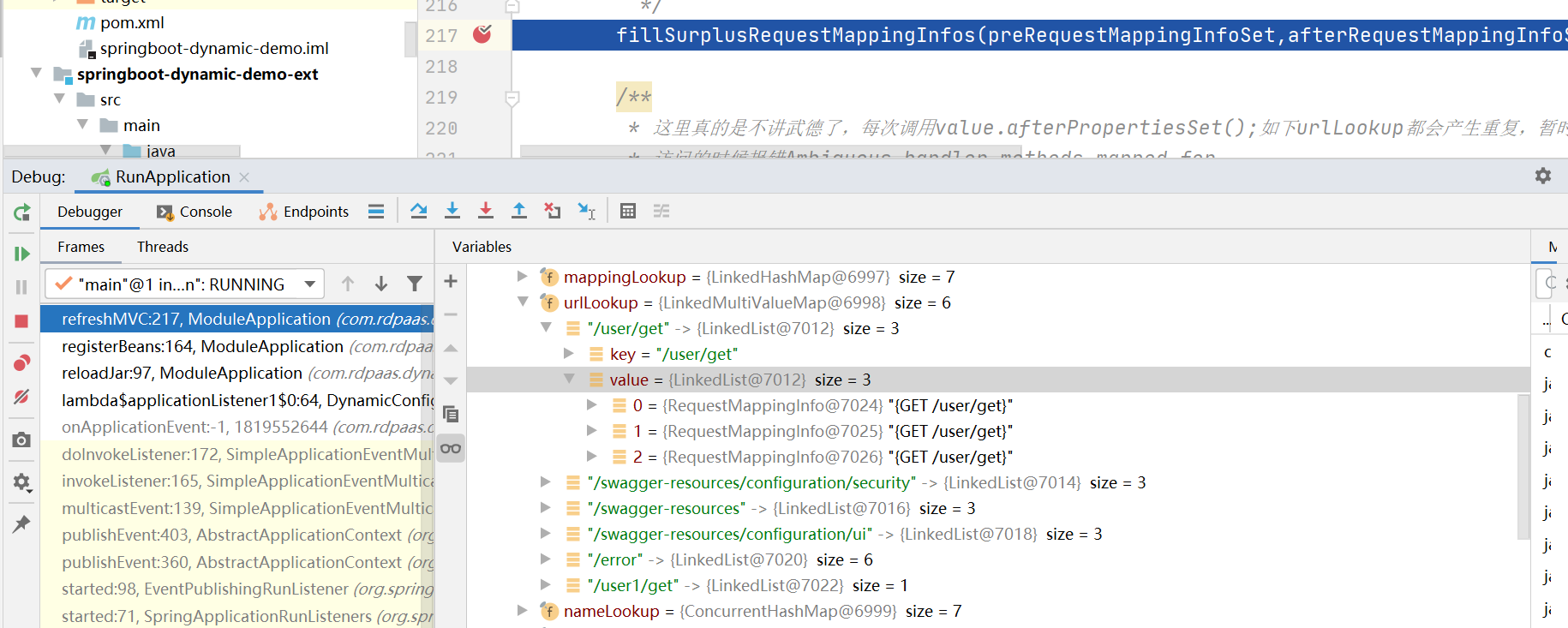Select frame registerBeans:164, ModuleApplication

coord(237,346)
